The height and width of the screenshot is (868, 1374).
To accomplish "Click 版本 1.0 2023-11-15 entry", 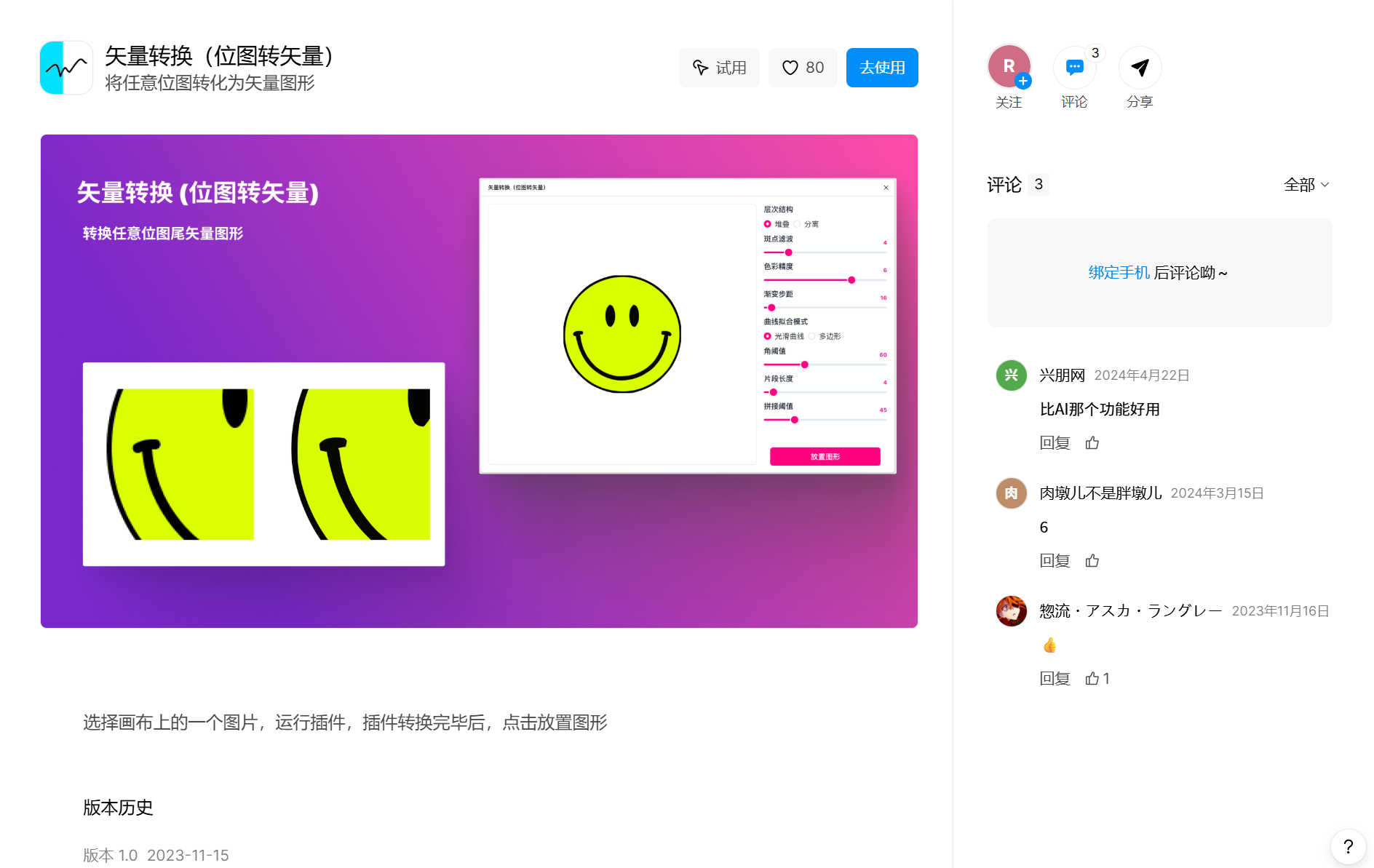I will (x=156, y=856).
